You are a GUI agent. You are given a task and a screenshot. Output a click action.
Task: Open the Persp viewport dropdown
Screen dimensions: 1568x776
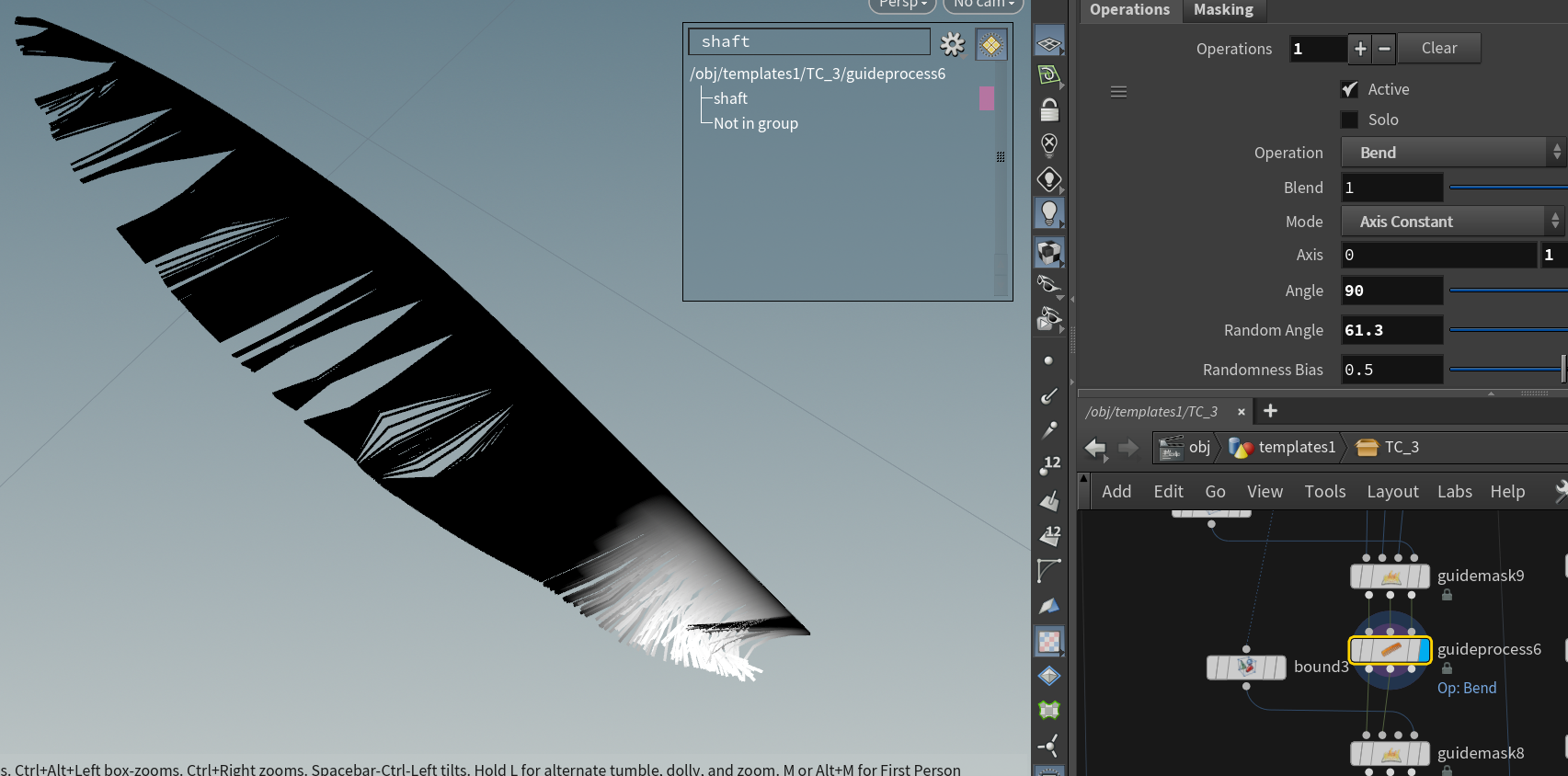click(x=902, y=5)
